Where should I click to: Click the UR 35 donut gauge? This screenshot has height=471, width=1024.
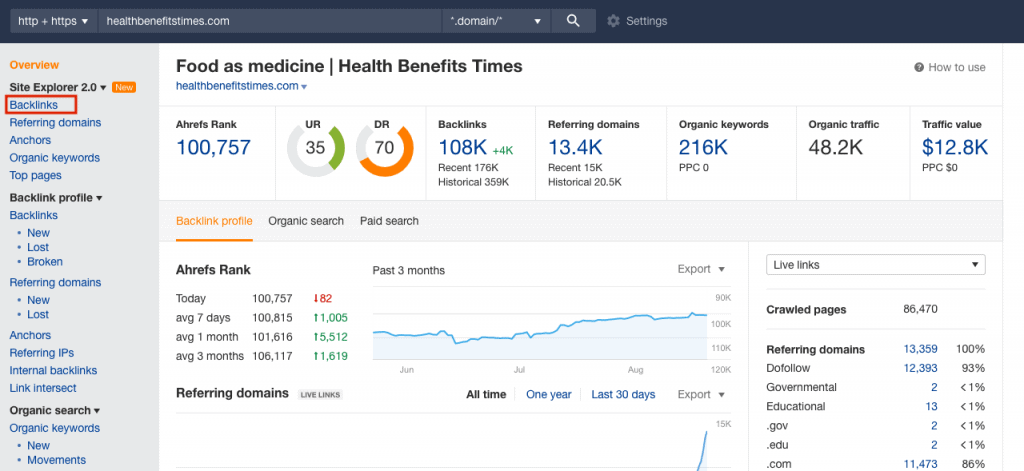click(315, 148)
